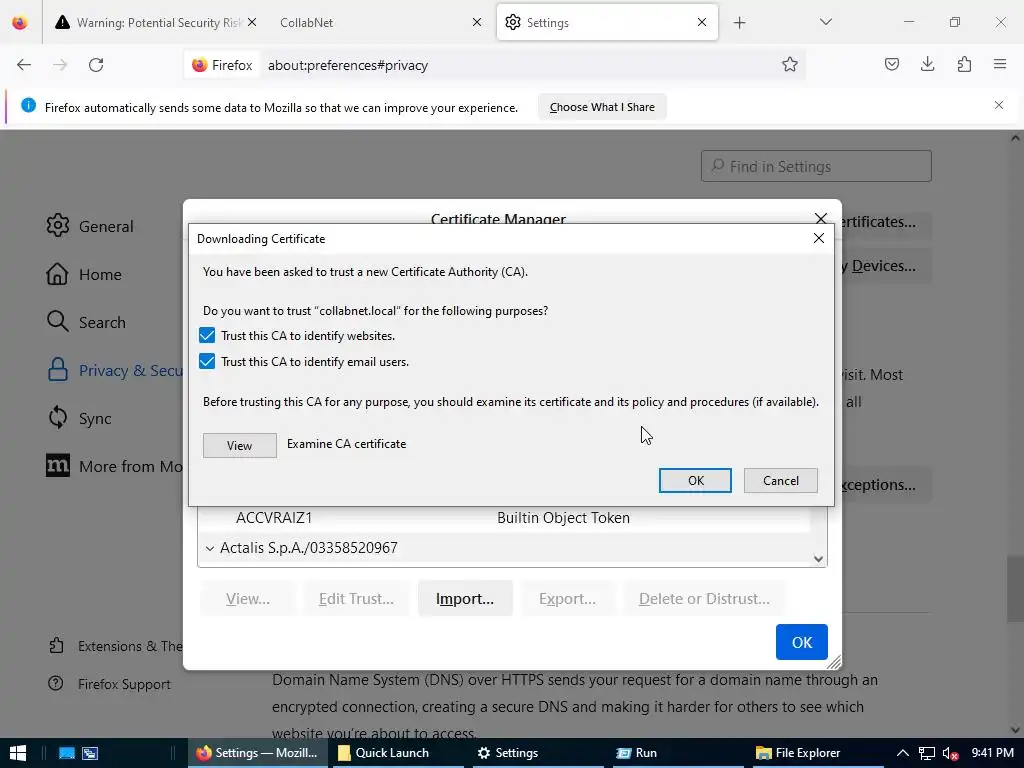Click the muted volume tray icon

pos(950,753)
